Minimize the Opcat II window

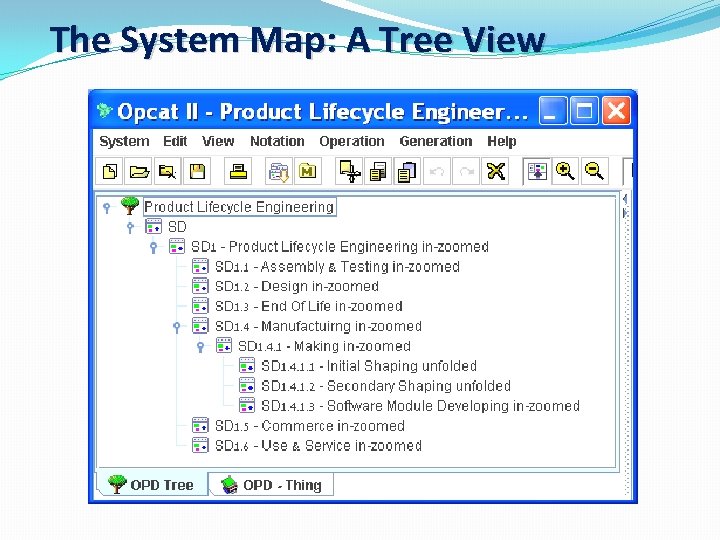pyautogui.click(x=552, y=111)
